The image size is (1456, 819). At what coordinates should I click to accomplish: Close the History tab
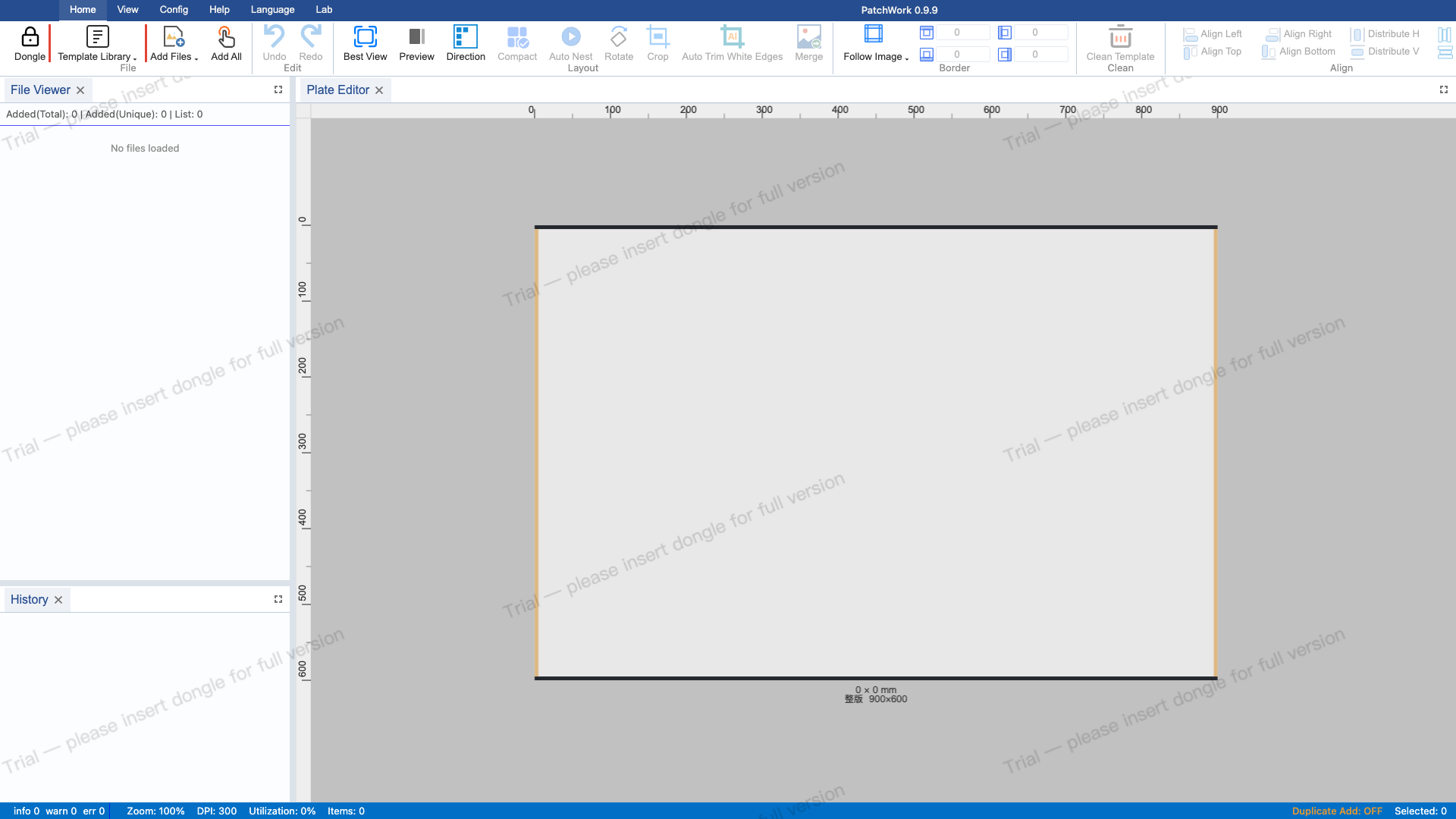[x=58, y=600]
